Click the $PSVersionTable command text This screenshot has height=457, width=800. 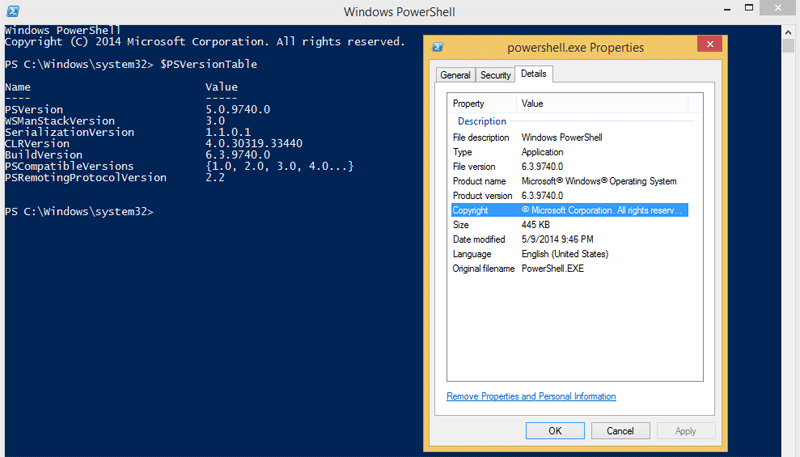coord(209,64)
